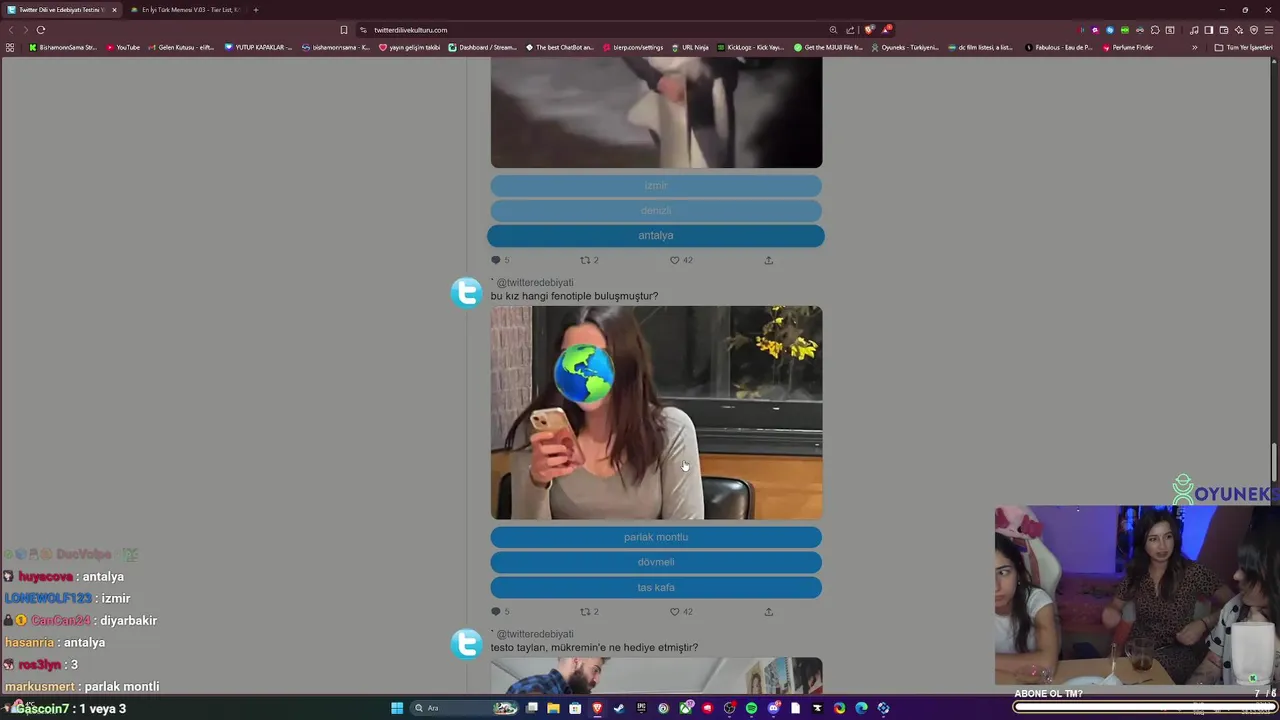
Task: Open the Brave wallet icon
Action: click(1223, 30)
